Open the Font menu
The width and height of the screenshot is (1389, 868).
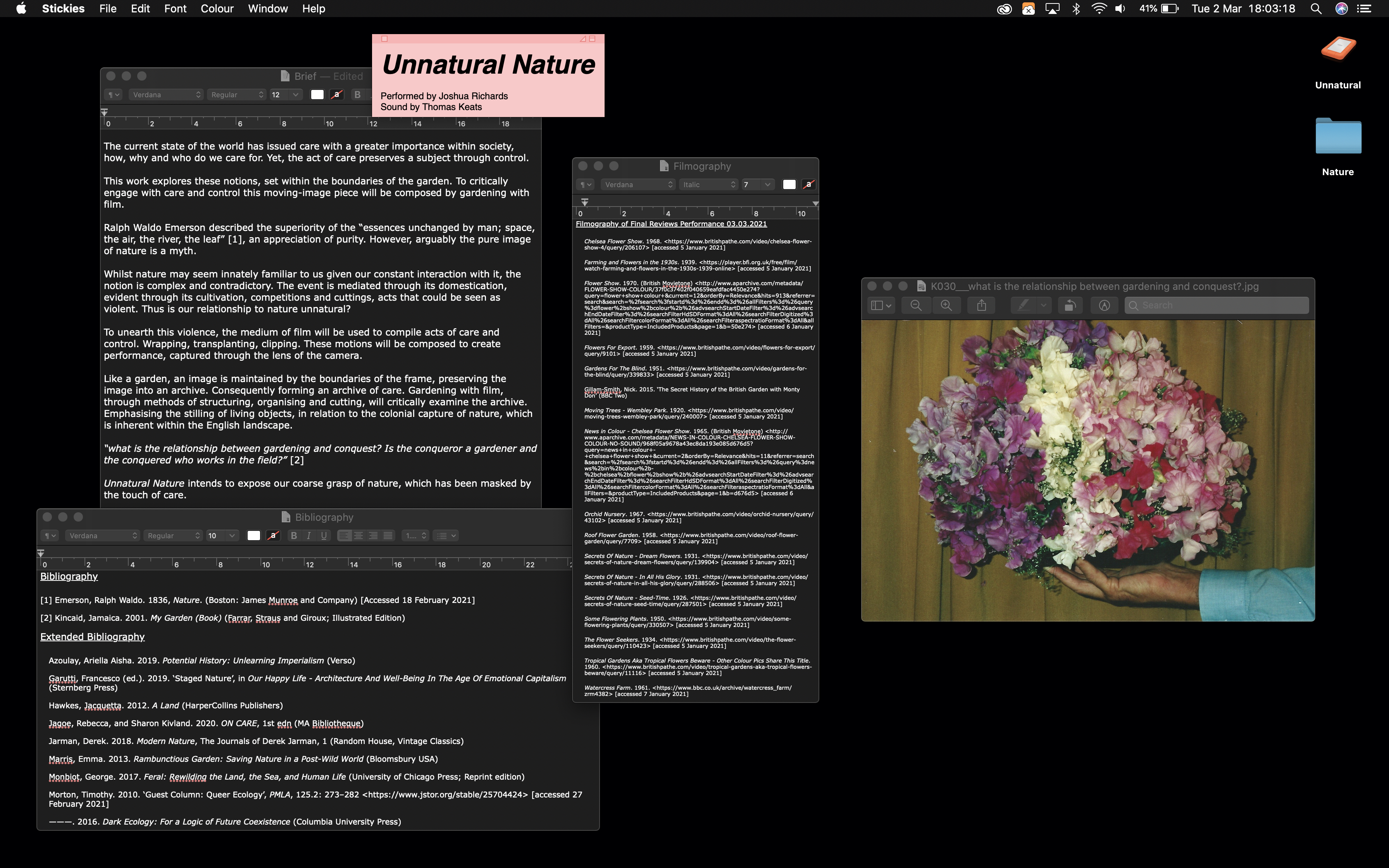[175, 9]
